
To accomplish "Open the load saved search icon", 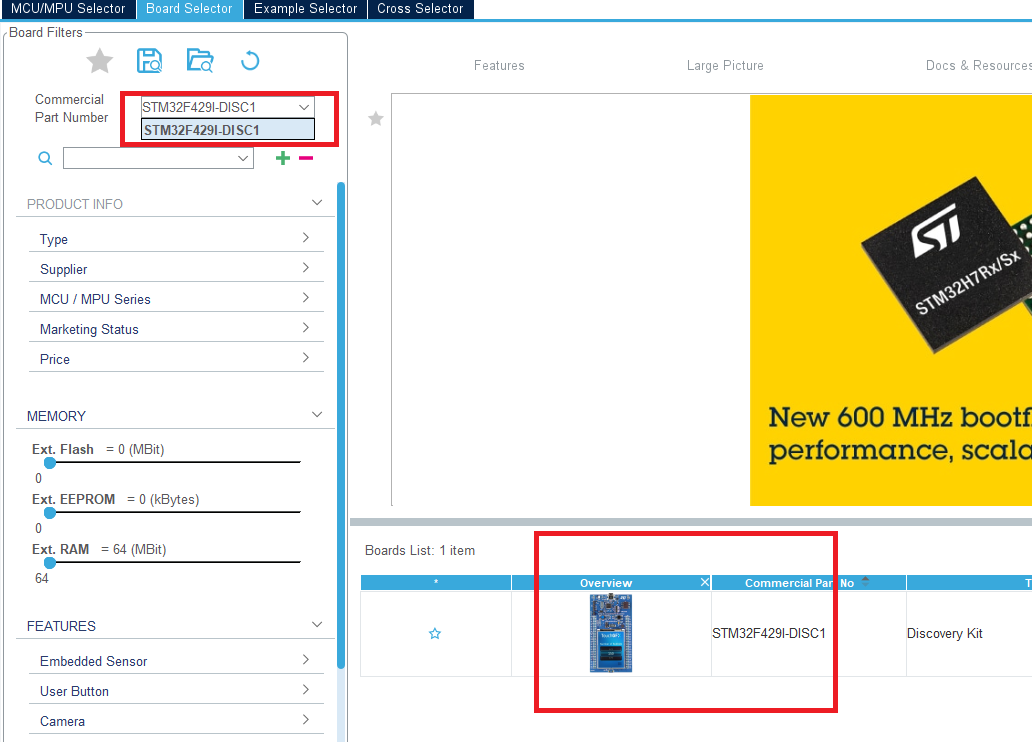I will pyautogui.click(x=199, y=60).
